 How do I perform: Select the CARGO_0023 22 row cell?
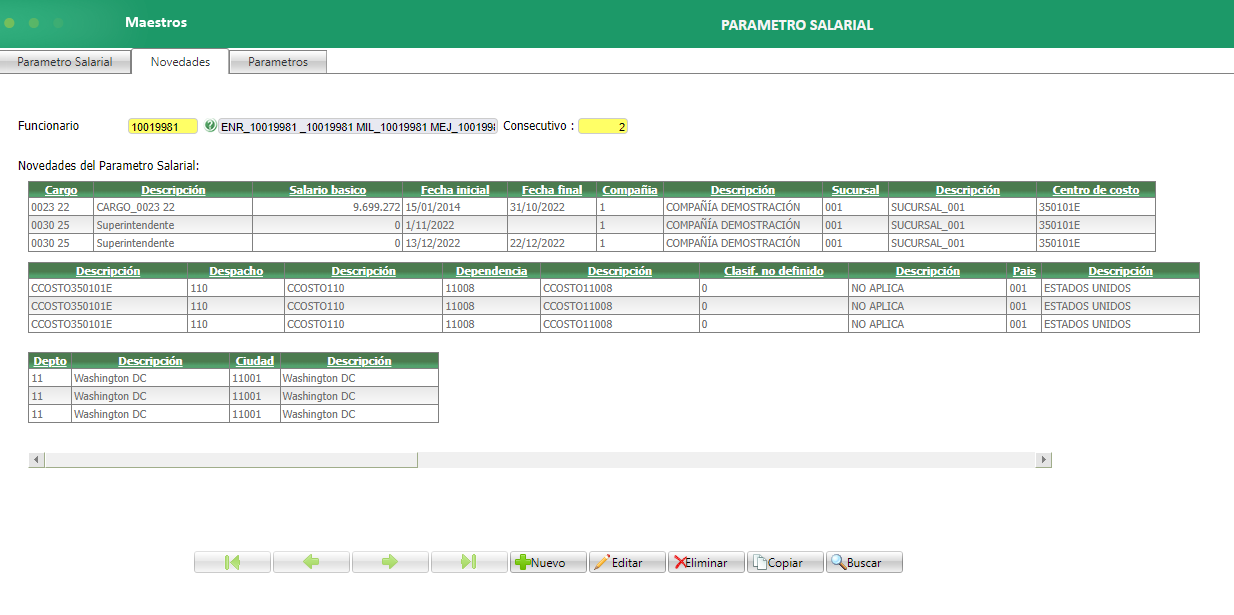(x=173, y=207)
